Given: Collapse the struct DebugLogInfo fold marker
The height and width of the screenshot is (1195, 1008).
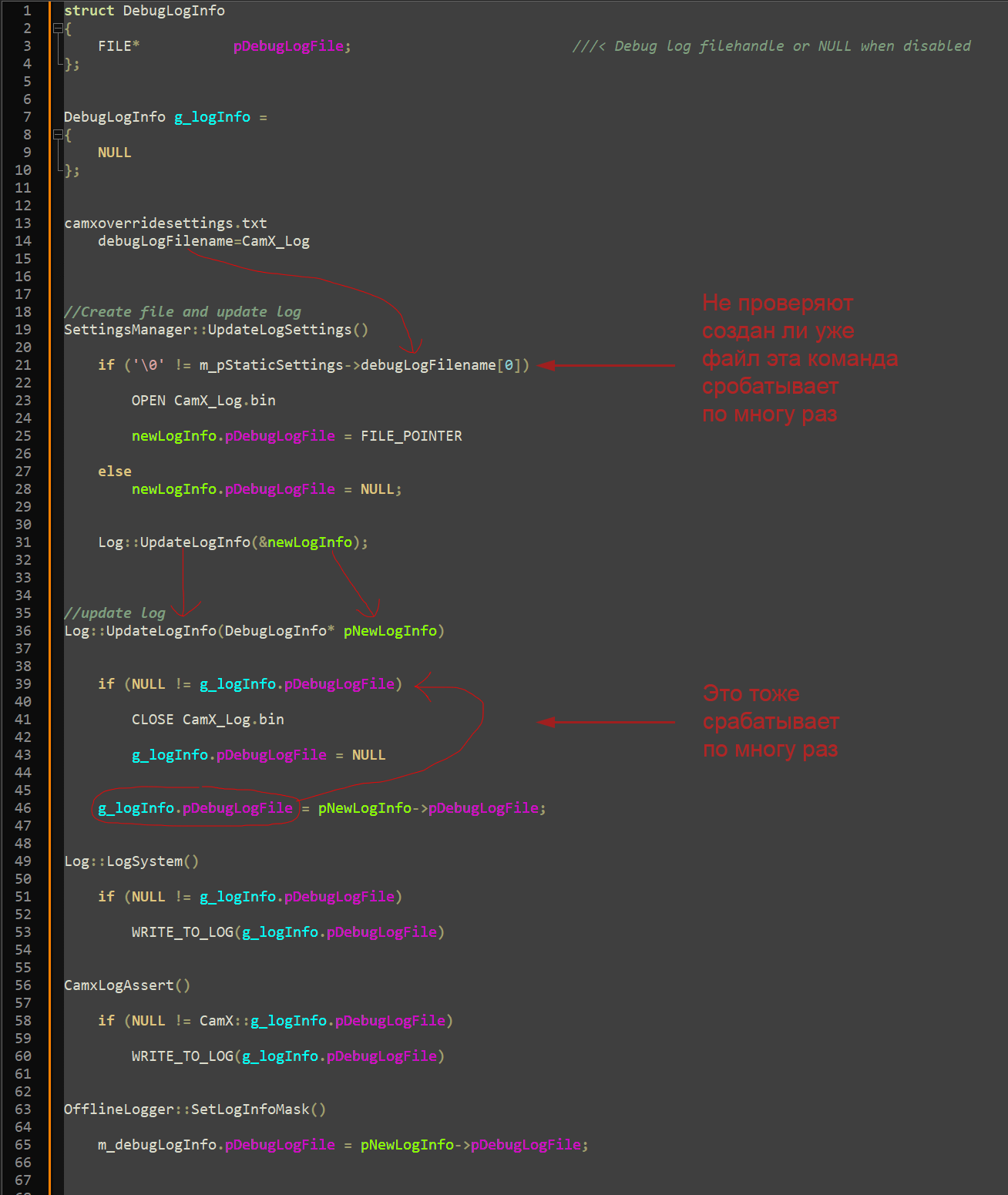Looking at the screenshot, I should coord(58,29).
